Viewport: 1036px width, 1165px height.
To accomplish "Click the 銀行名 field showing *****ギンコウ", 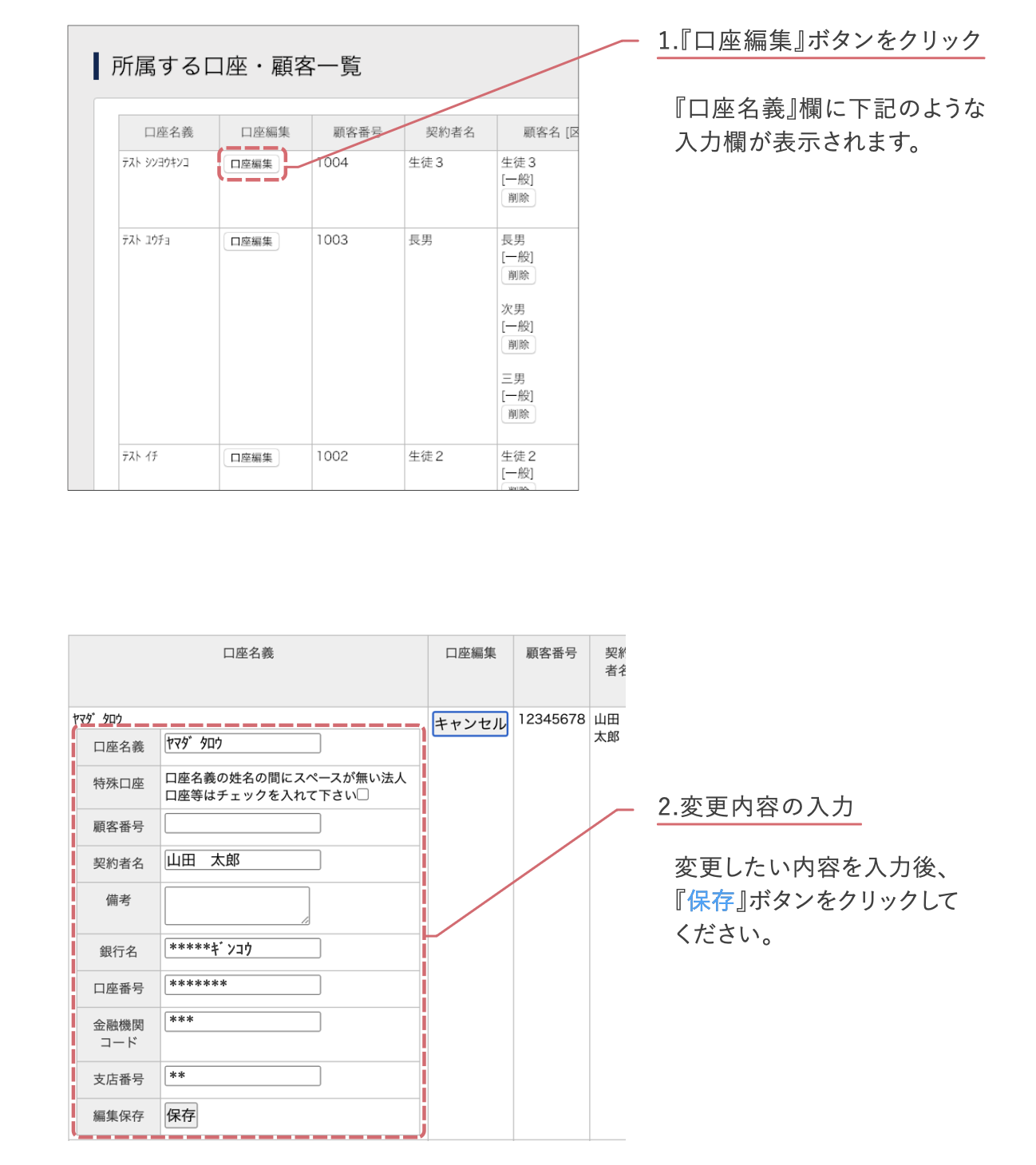I will click(x=241, y=947).
